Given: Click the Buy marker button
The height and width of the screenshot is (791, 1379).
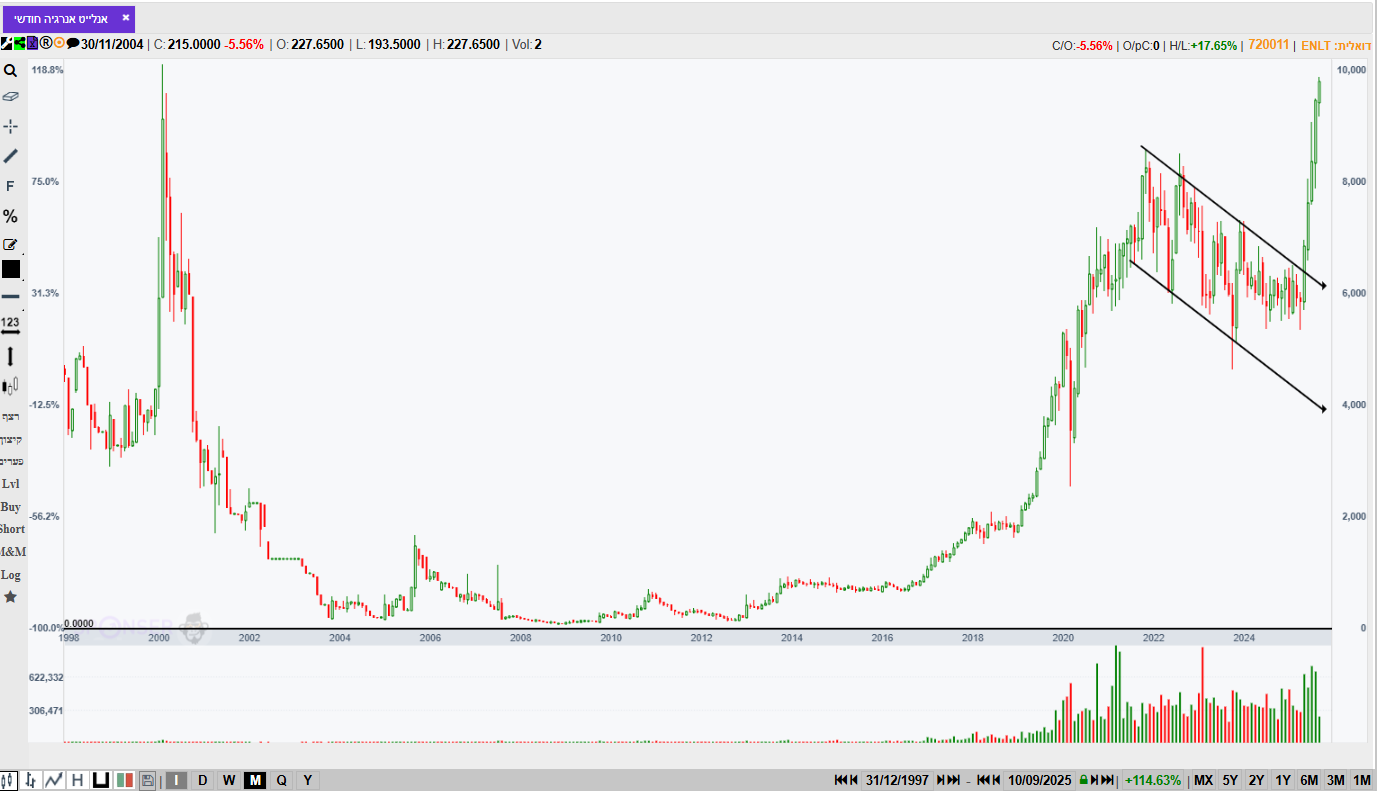Looking at the screenshot, I should click(x=10, y=507).
